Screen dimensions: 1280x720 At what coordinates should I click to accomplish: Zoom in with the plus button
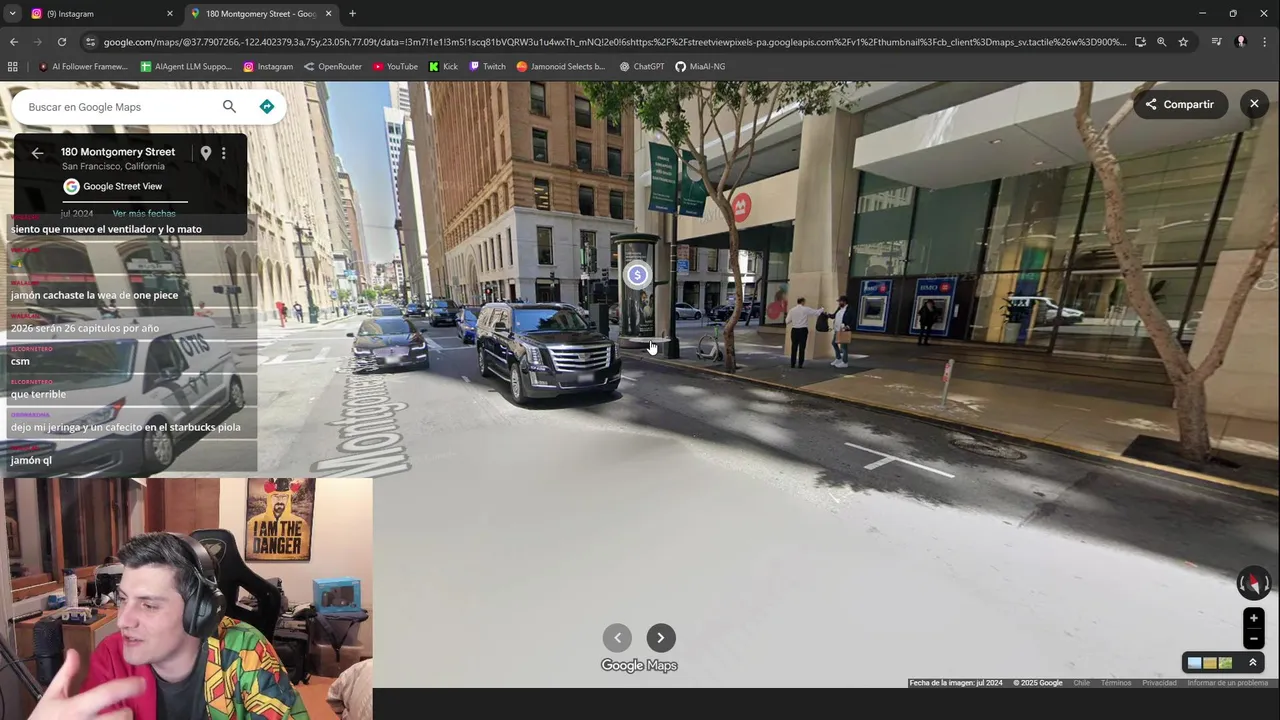coord(1254,618)
